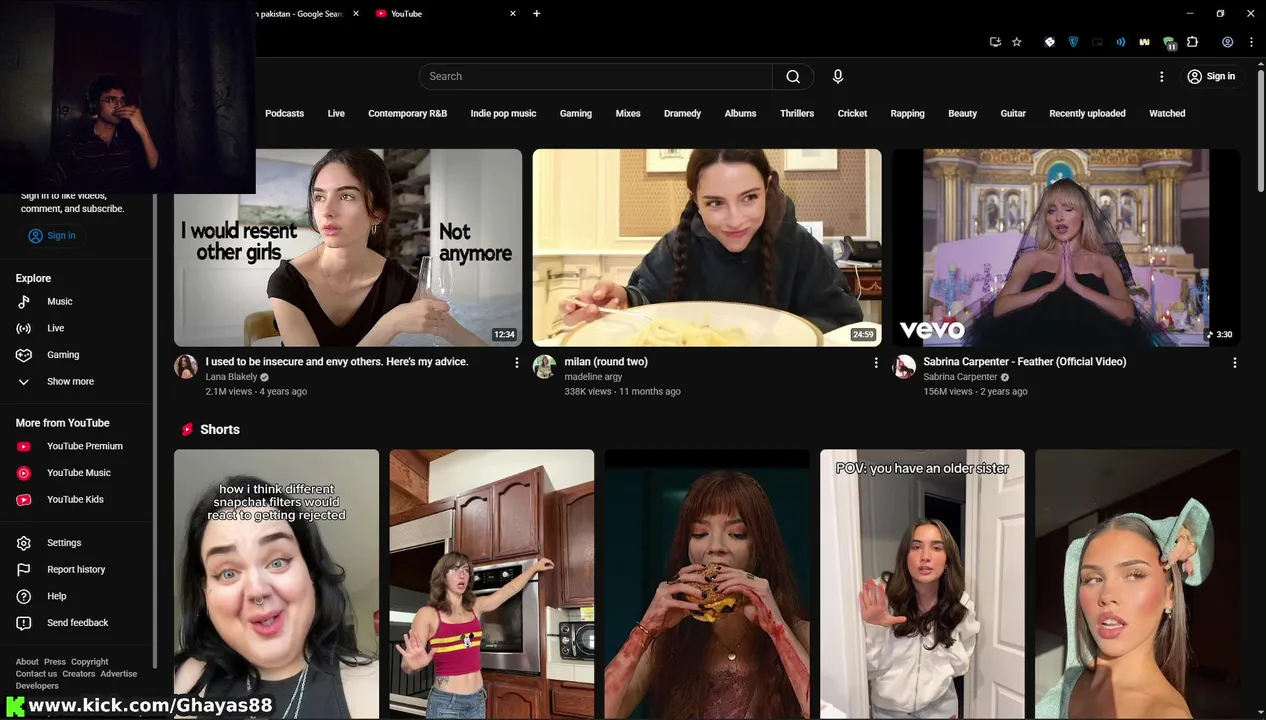Select the Live filter chip
The width and height of the screenshot is (1266, 720).
click(x=336, y=113)
